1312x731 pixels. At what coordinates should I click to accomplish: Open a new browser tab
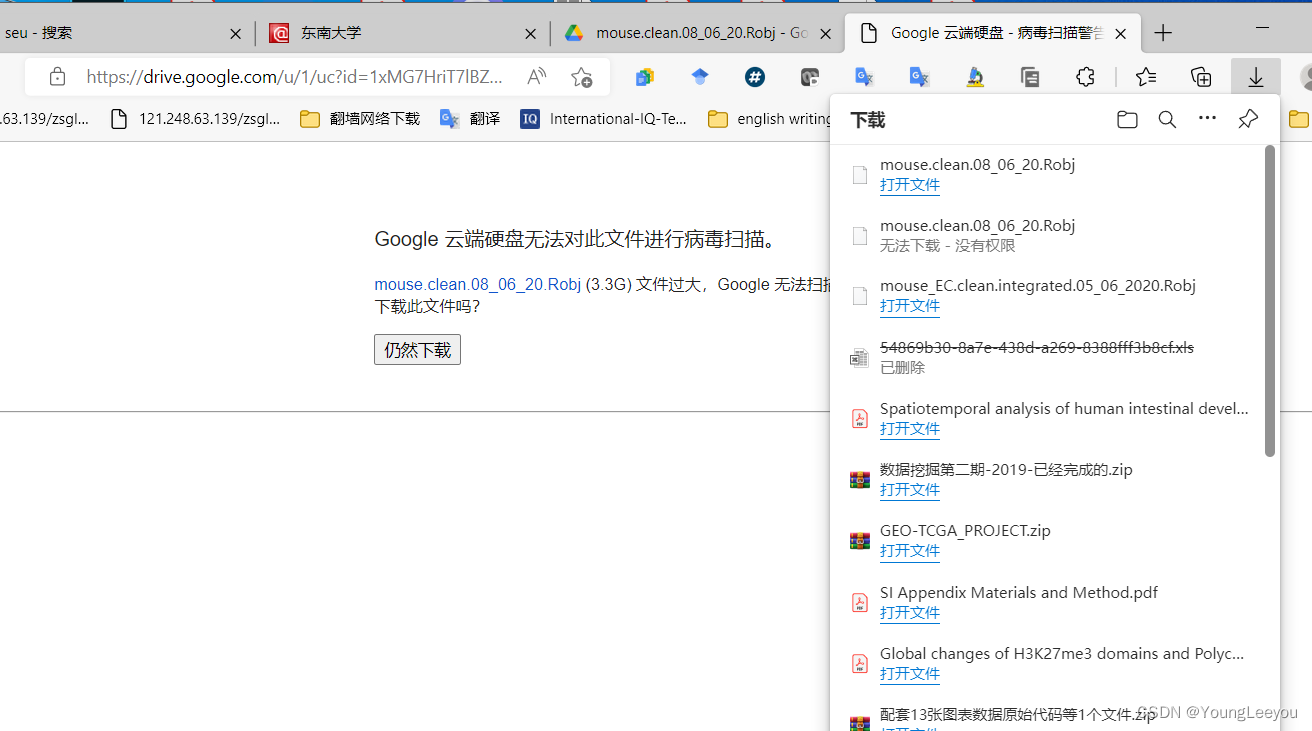tap(1163, 33)
